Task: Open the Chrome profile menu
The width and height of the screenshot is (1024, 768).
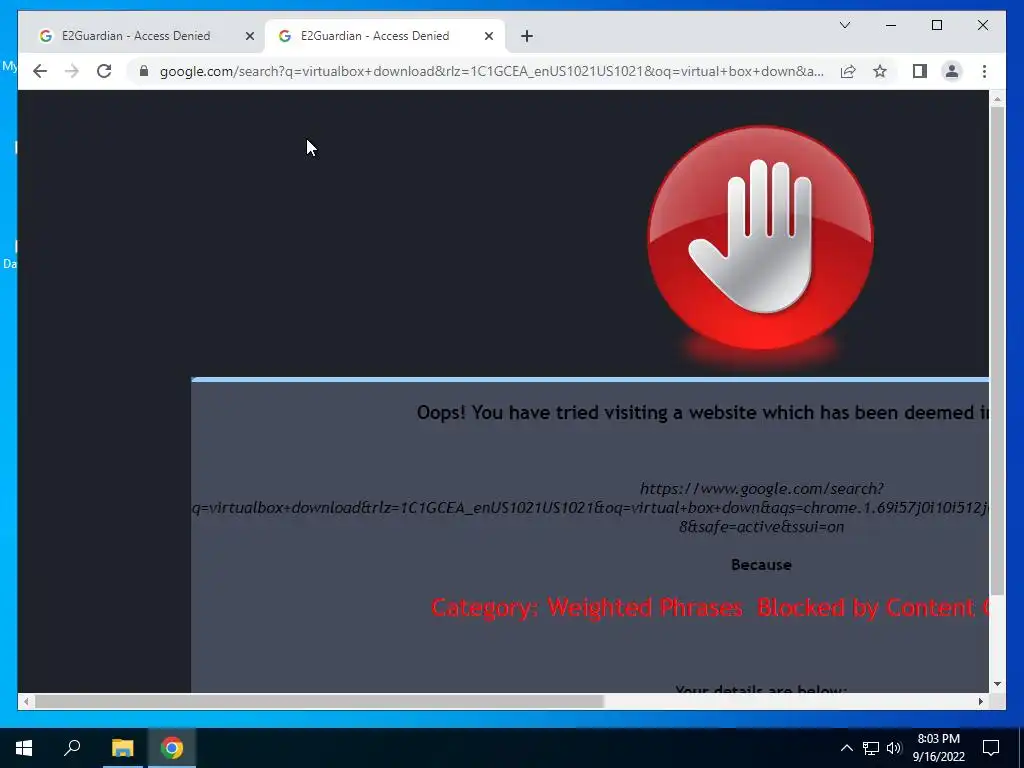Action: coord(952,71)
